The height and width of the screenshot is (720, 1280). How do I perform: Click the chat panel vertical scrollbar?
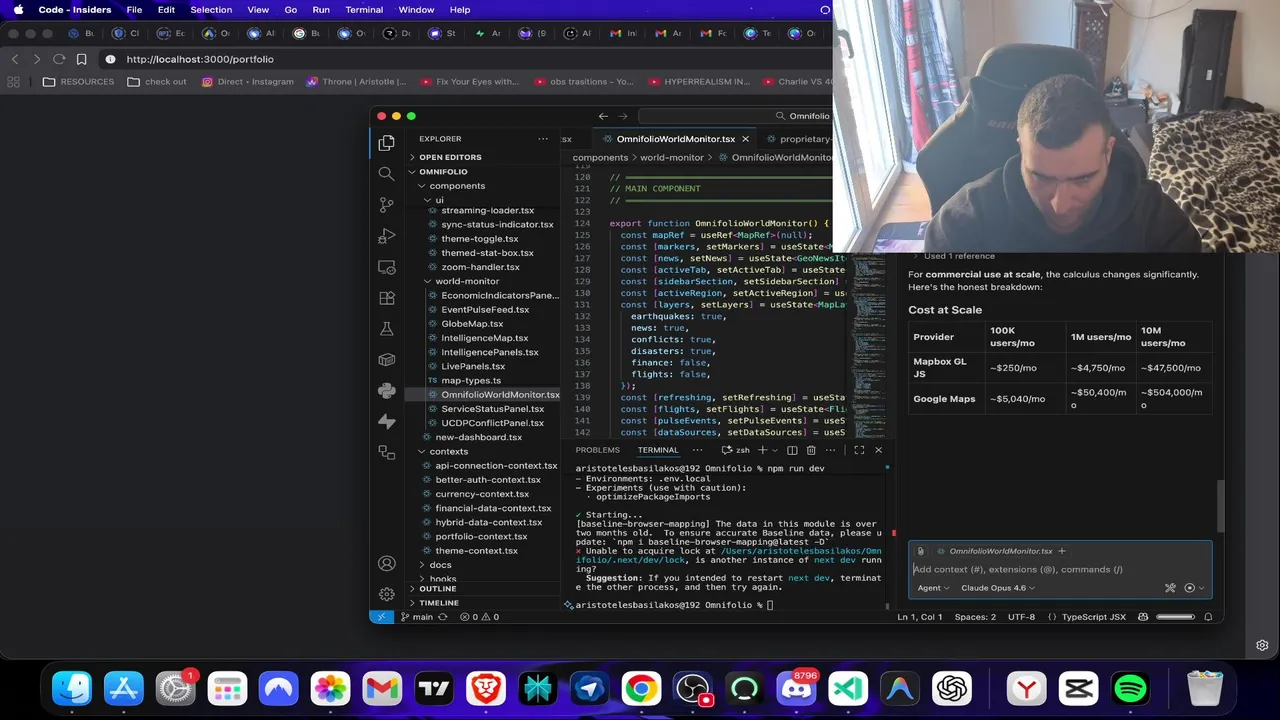[x=1219, y=506]
